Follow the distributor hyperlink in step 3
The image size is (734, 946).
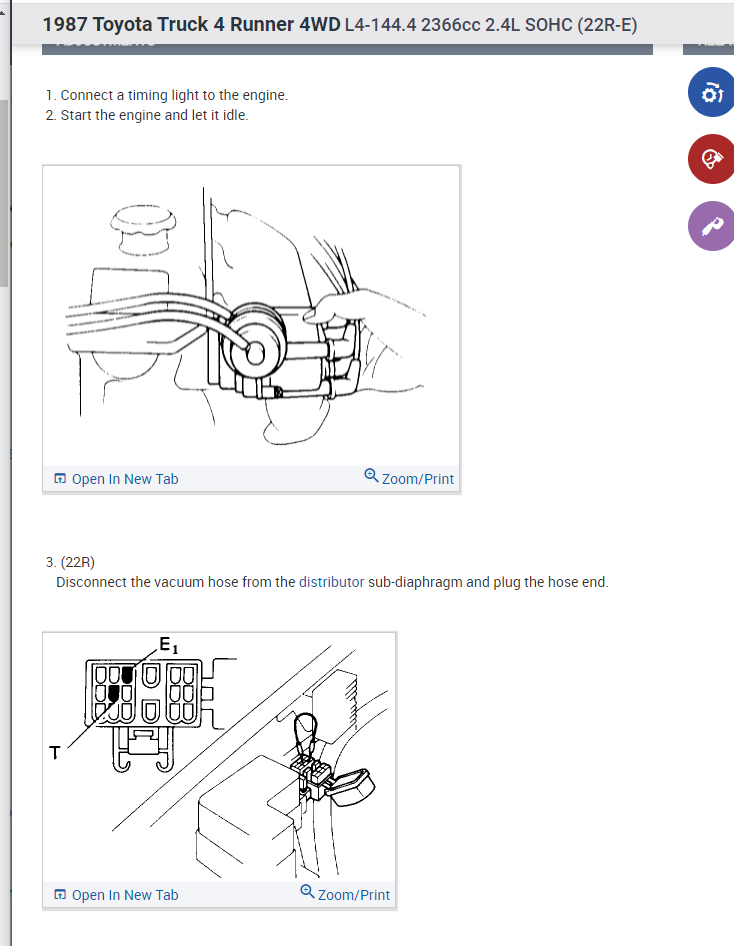pos(332,582)
